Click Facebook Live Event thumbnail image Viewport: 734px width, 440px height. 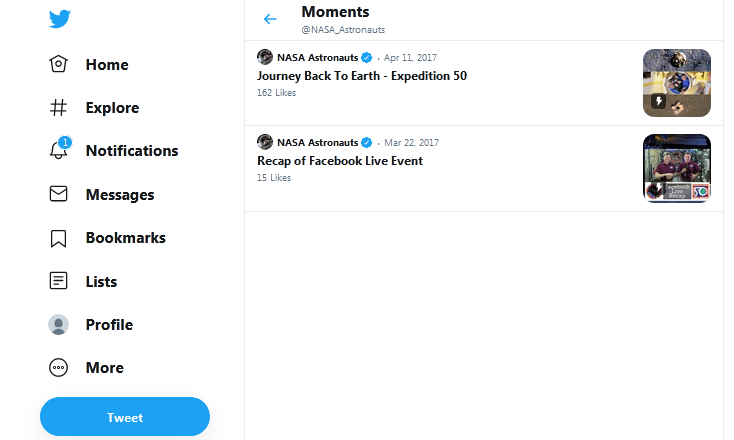pyautogui.click(x=677, y=168)
